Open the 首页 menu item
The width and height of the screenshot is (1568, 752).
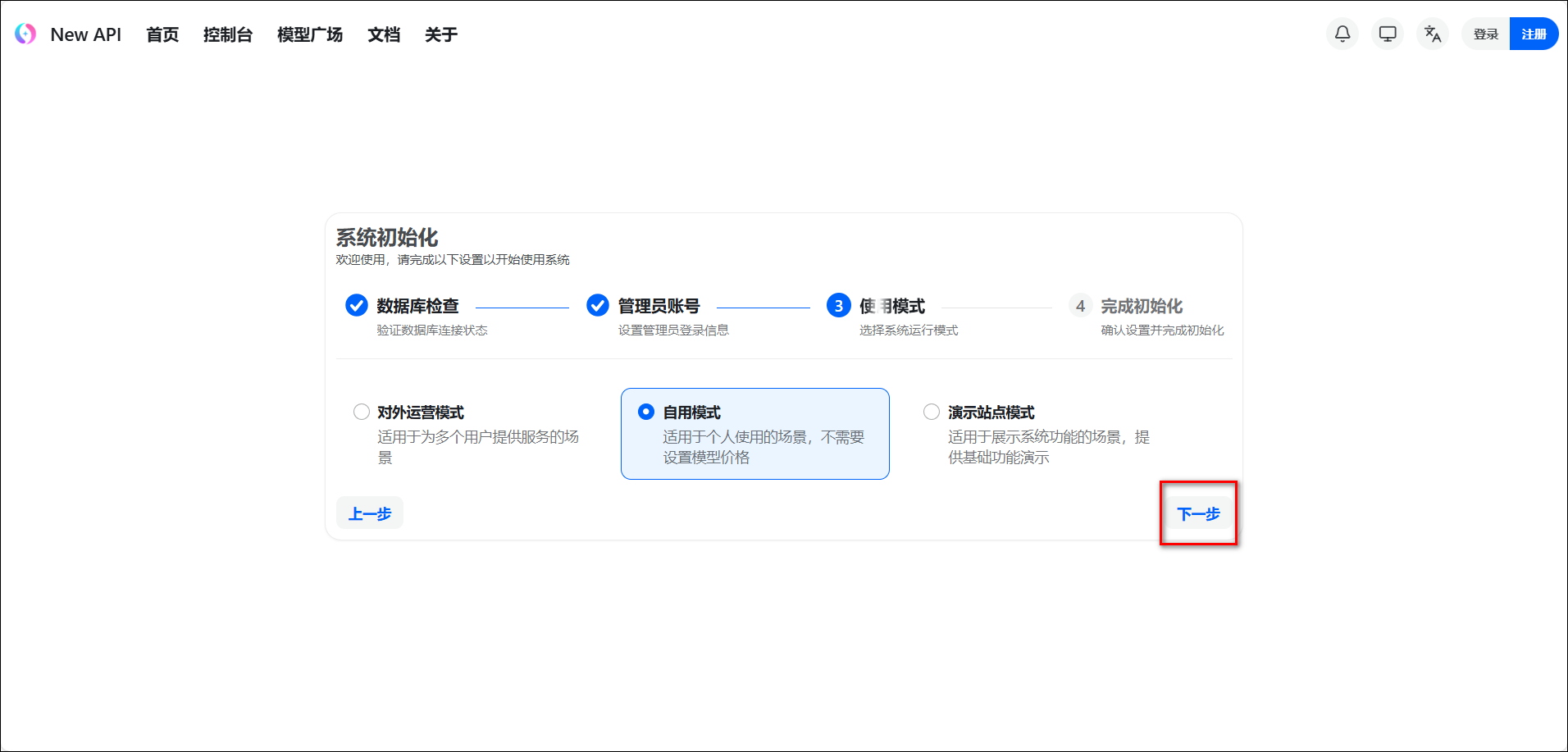point(162,34)
